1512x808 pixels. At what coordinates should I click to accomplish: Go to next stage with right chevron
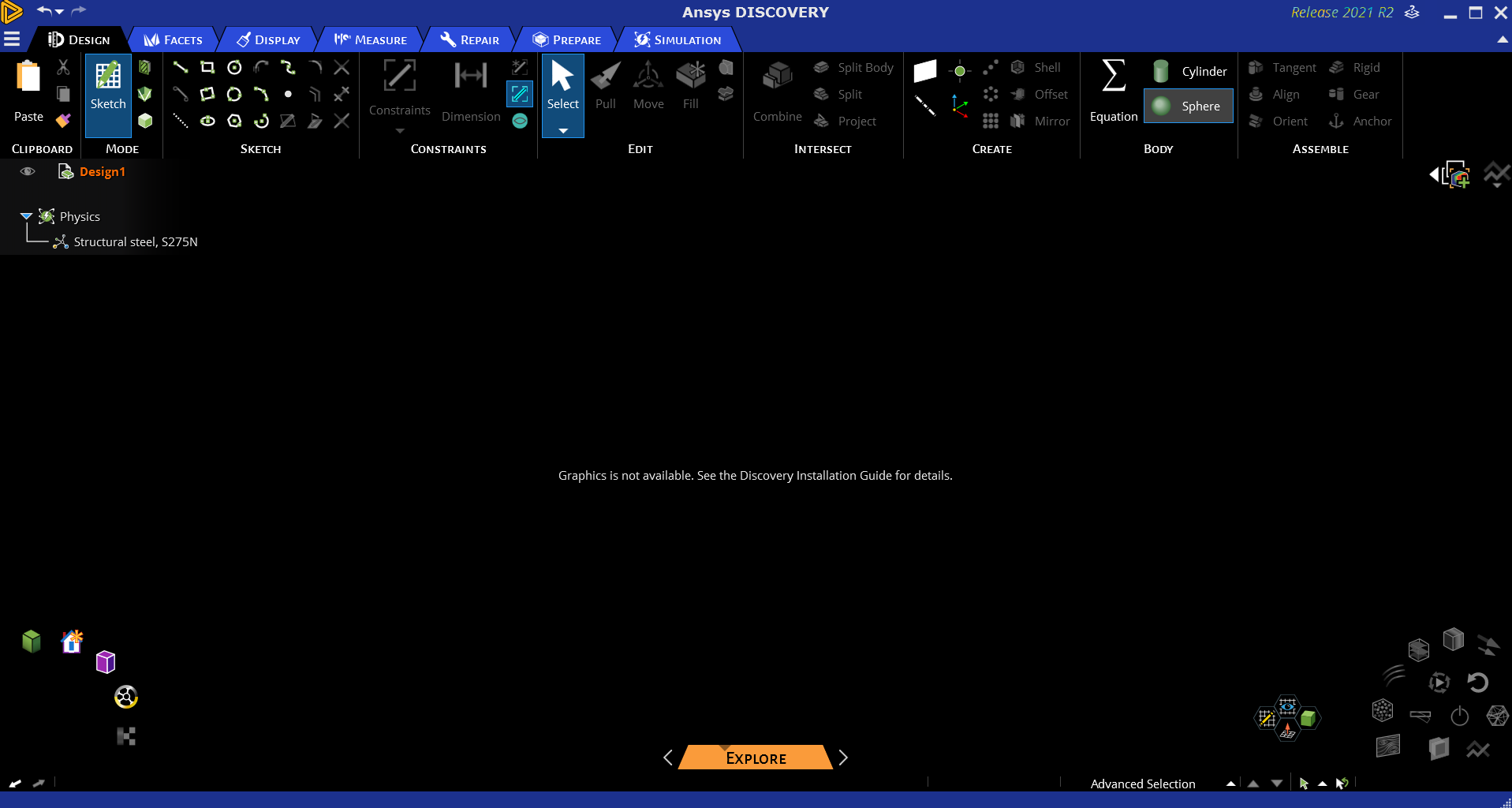[x=843, y=757]
